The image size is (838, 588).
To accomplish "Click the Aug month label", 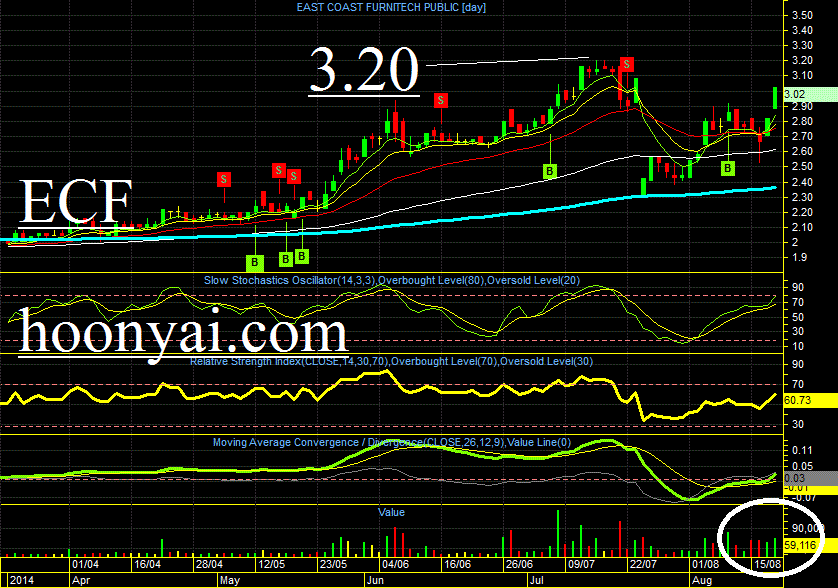I will (702, 580).
